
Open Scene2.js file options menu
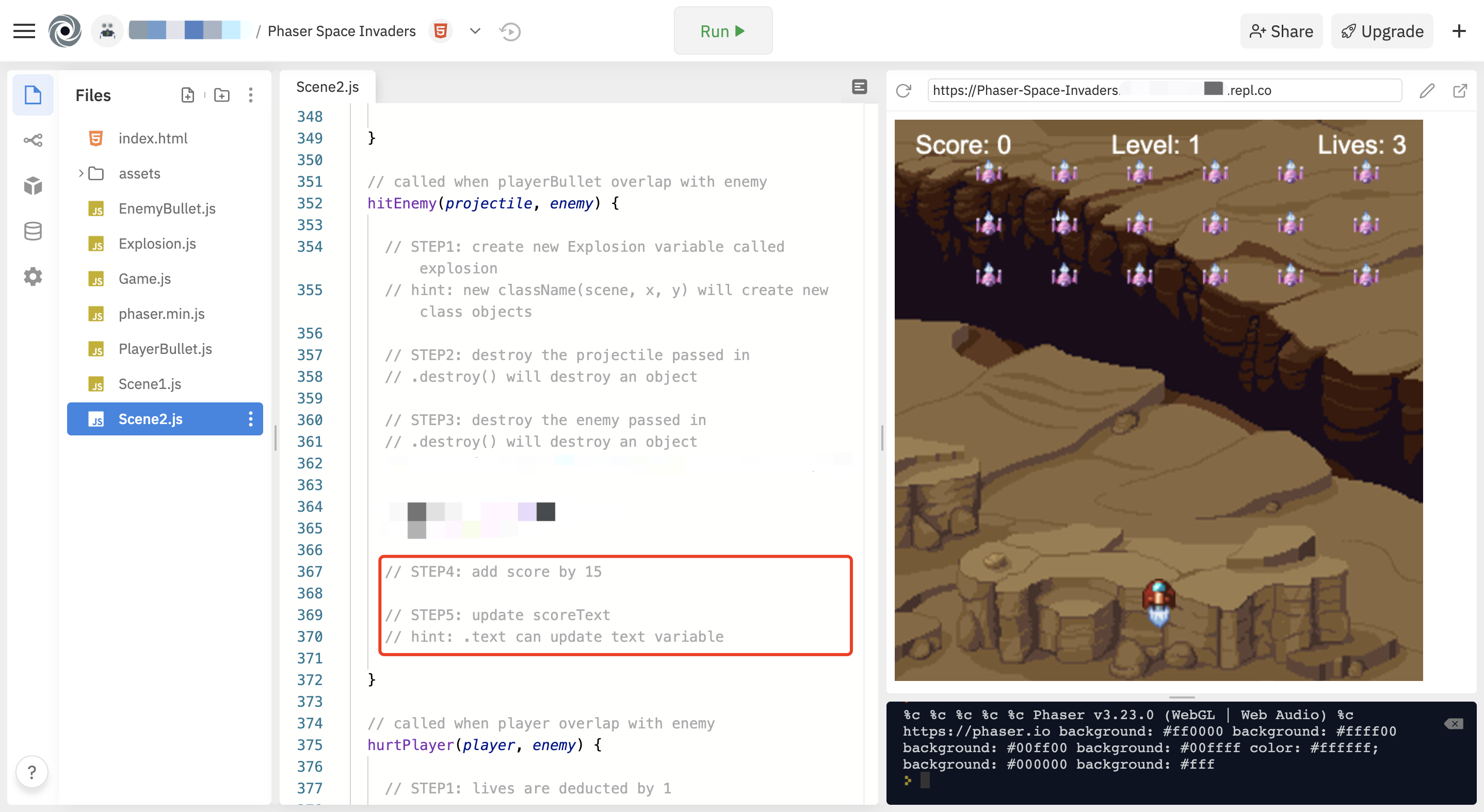[x=250, y=419]
